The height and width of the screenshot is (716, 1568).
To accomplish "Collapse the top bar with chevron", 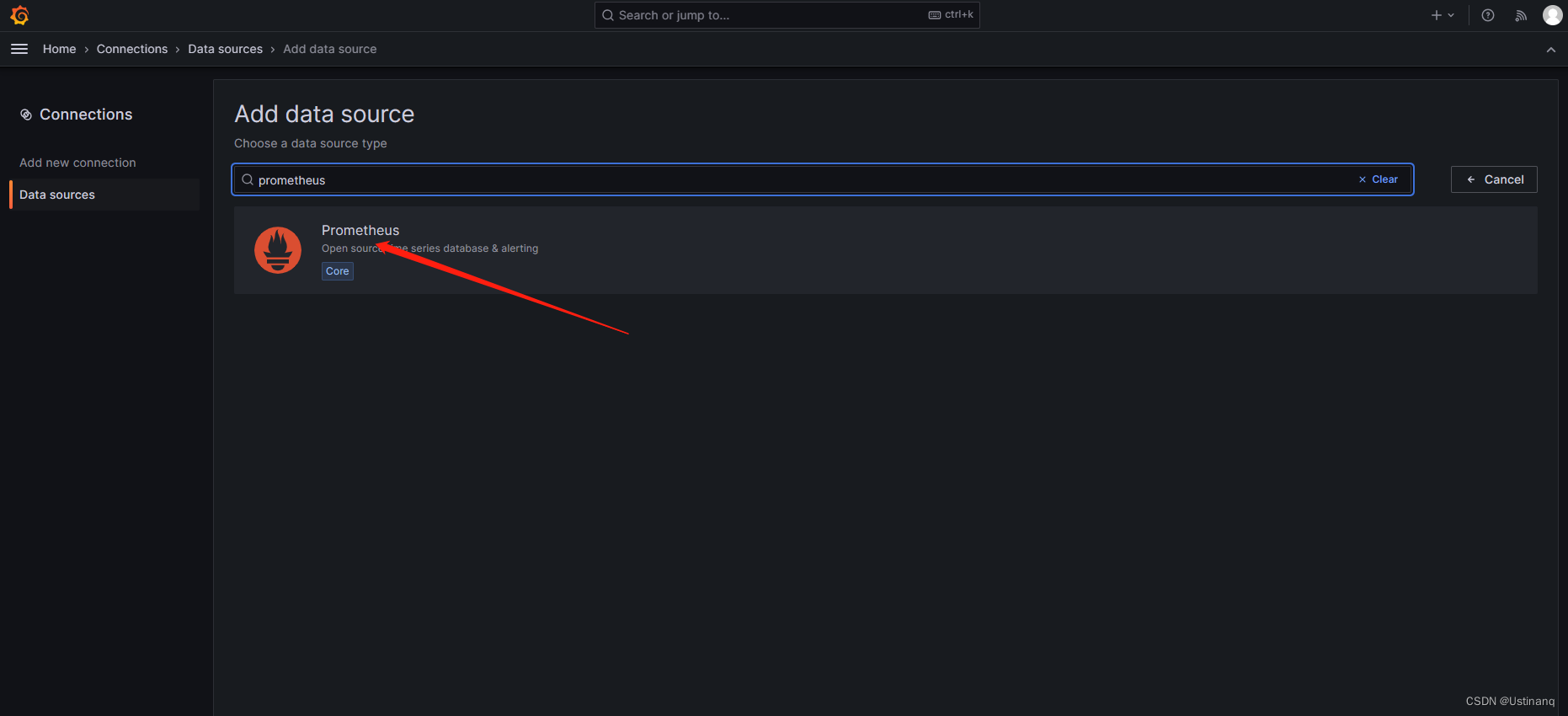I will (1551, 50).
